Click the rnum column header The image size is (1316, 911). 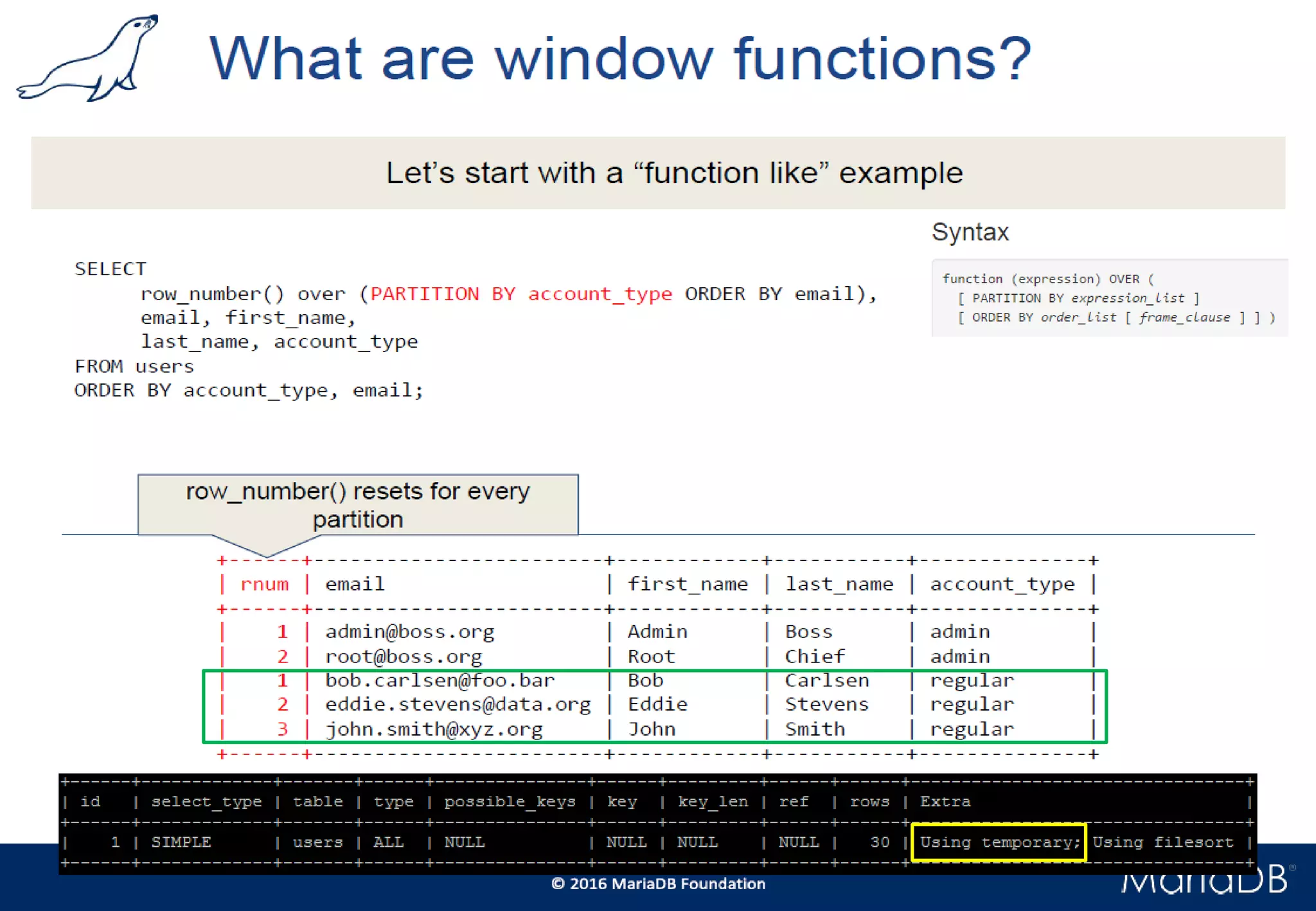264,585
